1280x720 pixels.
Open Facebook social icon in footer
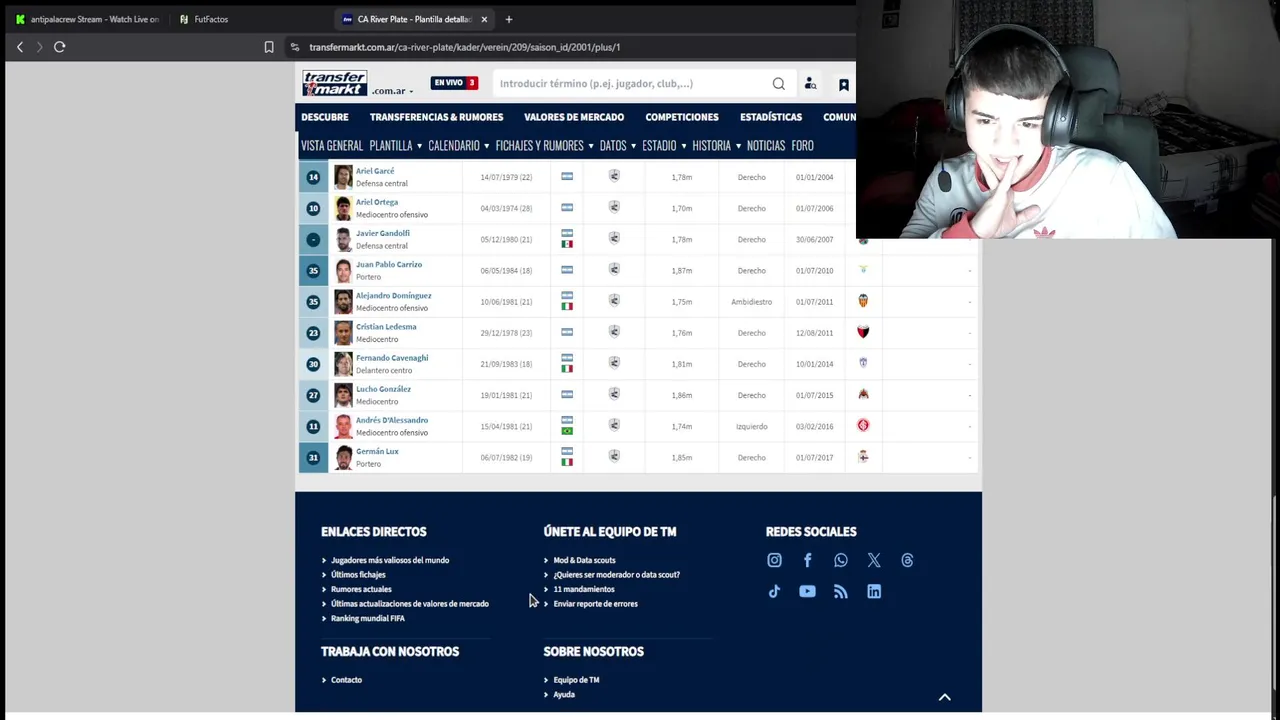tap(807, 561)
